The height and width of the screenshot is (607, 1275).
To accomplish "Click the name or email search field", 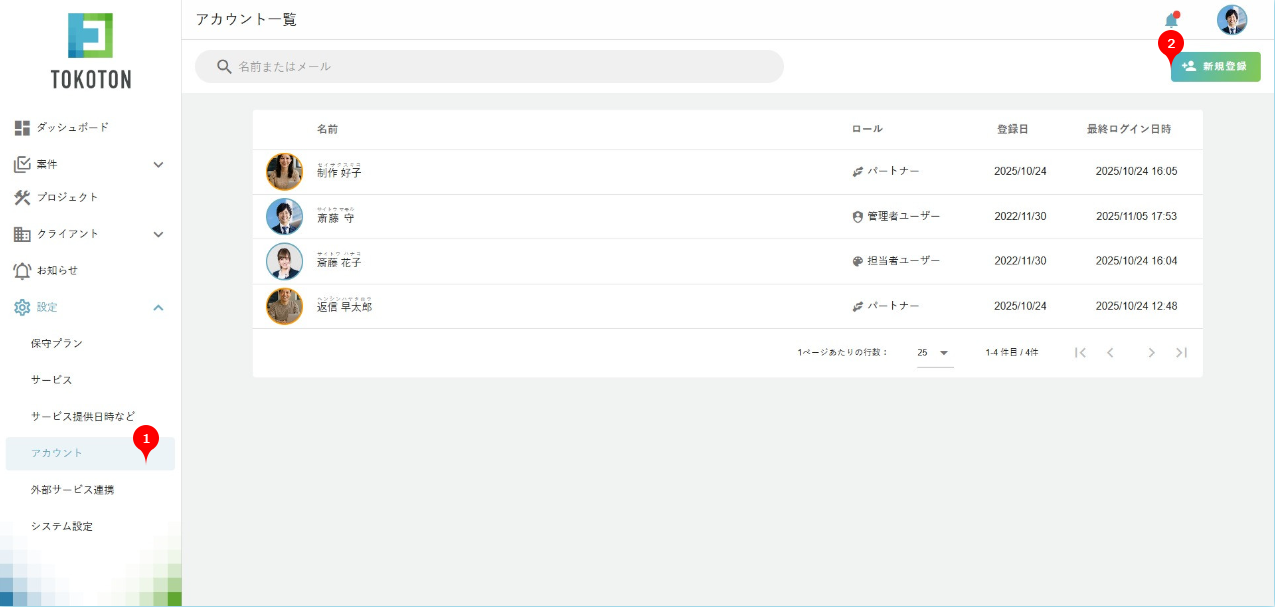I will coord(500,67).
